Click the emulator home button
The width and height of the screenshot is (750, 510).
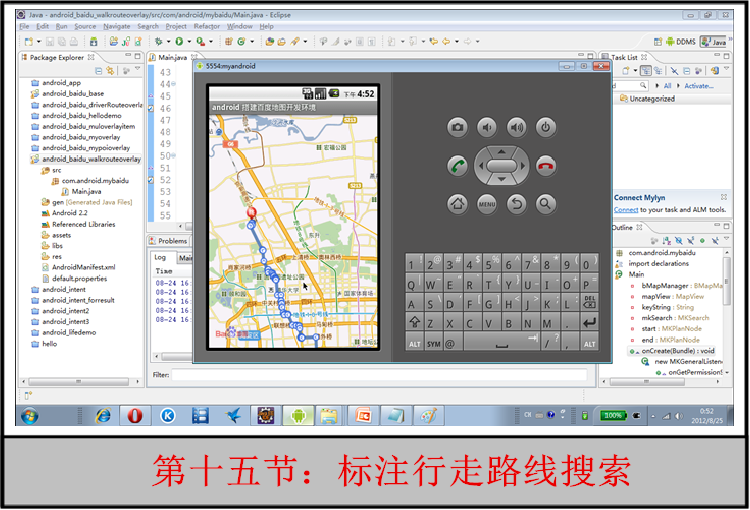pyautogui.click(x=457, y=204)
